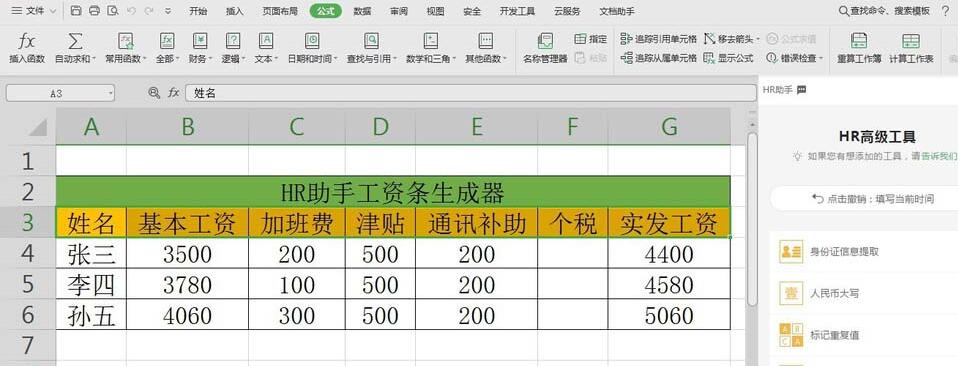Expand the 自动求和 dropdown arrow
Screen dimensions: 958x366
pos(95,59)
